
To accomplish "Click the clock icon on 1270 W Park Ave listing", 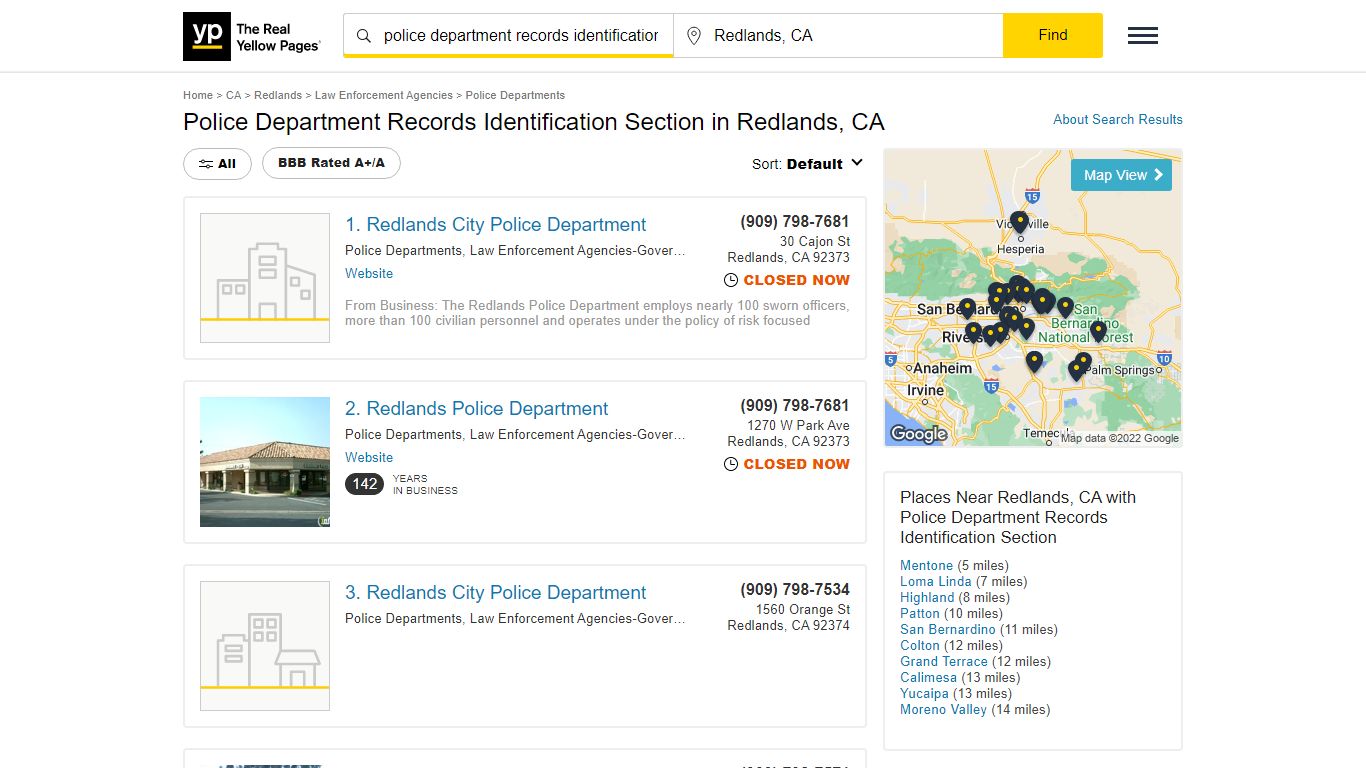I will coord(731,465).
